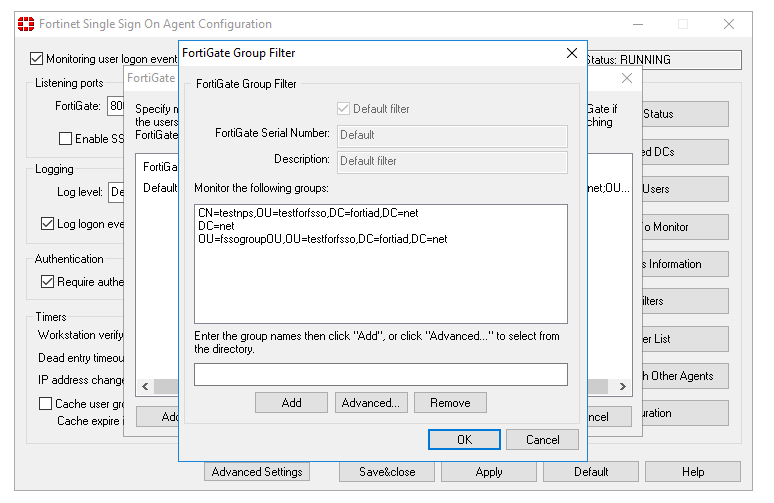Click the To Monitor button
Viewport: 774px width, 503px height.
point(685,227)
